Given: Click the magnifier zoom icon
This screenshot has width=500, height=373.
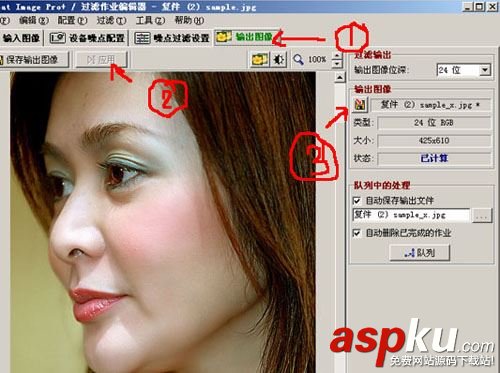Looking at the screenshot, I should (298, 60).
